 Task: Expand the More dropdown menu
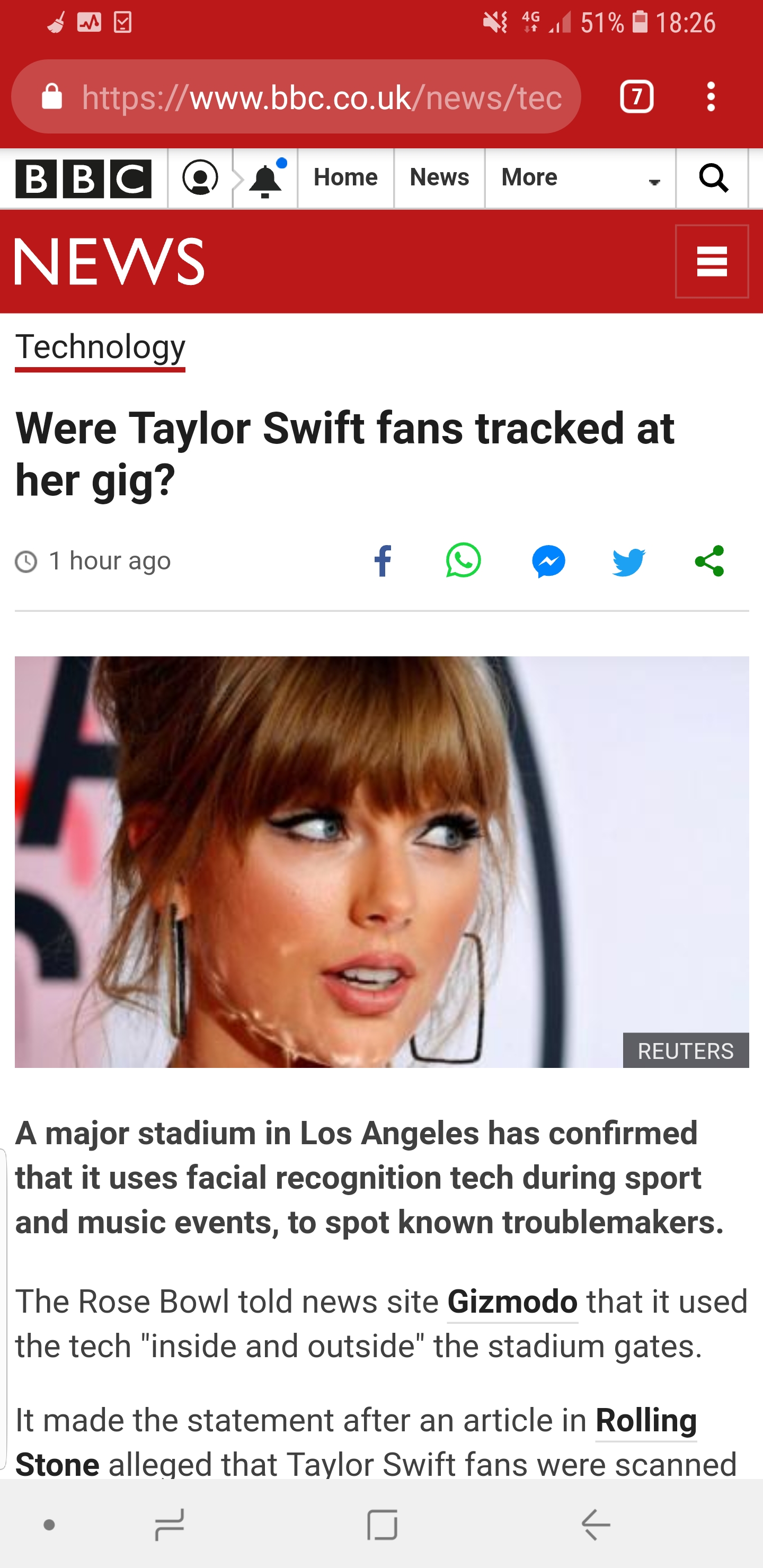[580, 179]
